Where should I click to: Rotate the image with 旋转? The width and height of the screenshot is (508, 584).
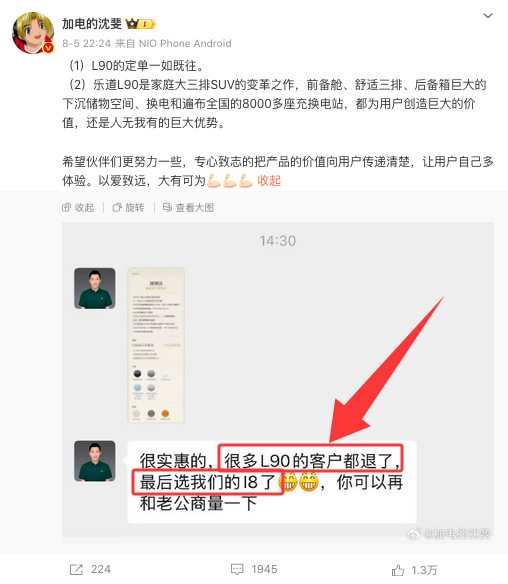(128, 207)
